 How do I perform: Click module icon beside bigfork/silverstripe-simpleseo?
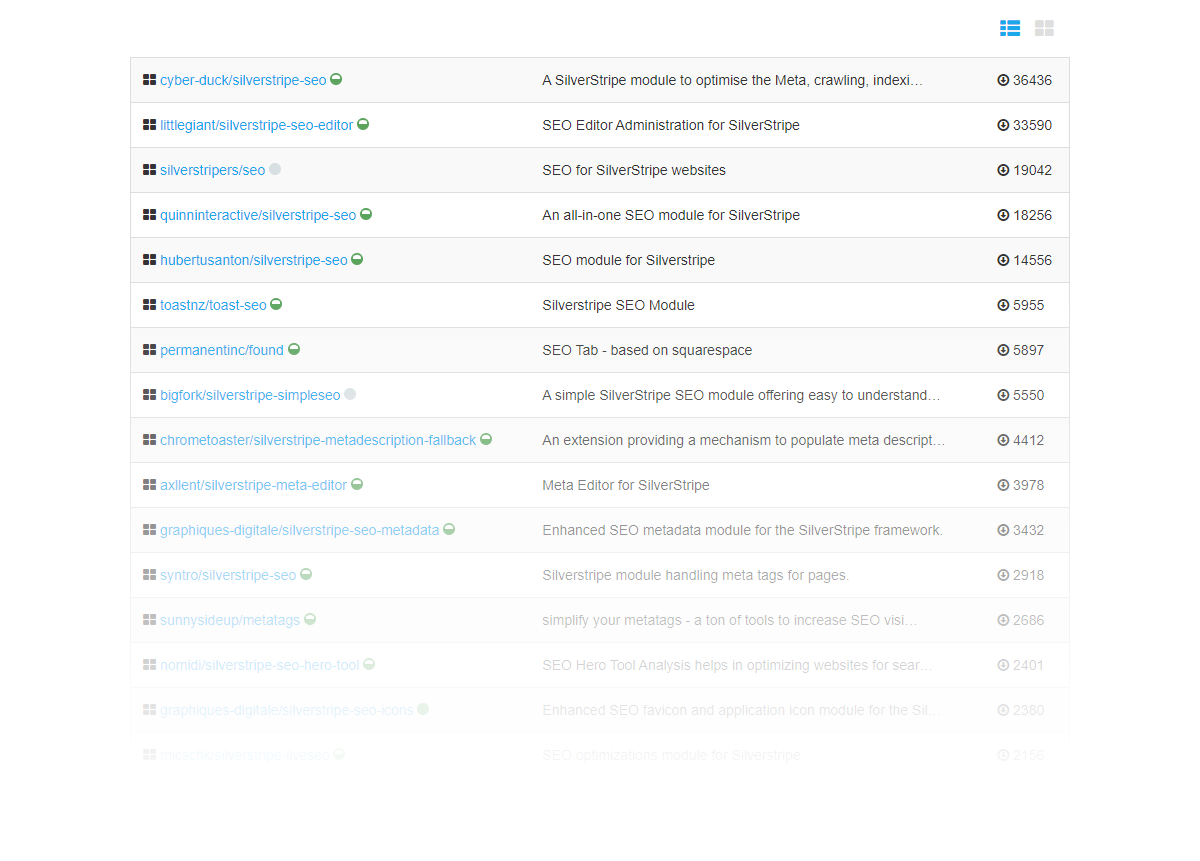point(149,395)
